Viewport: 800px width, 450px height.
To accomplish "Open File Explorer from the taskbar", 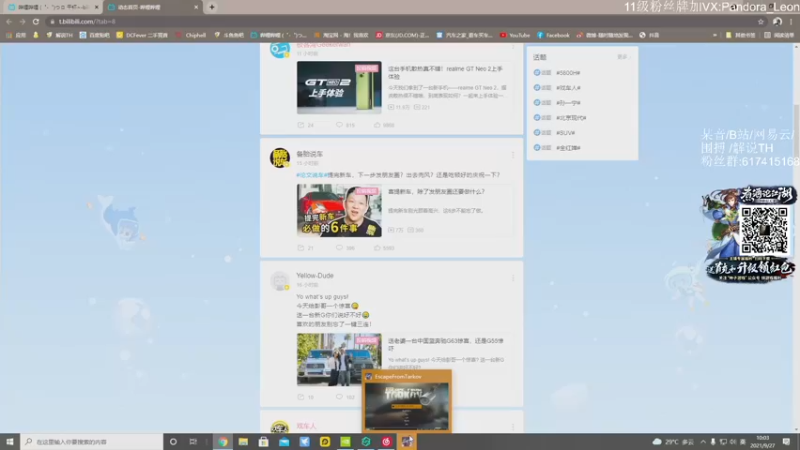I will click(243, 442).
